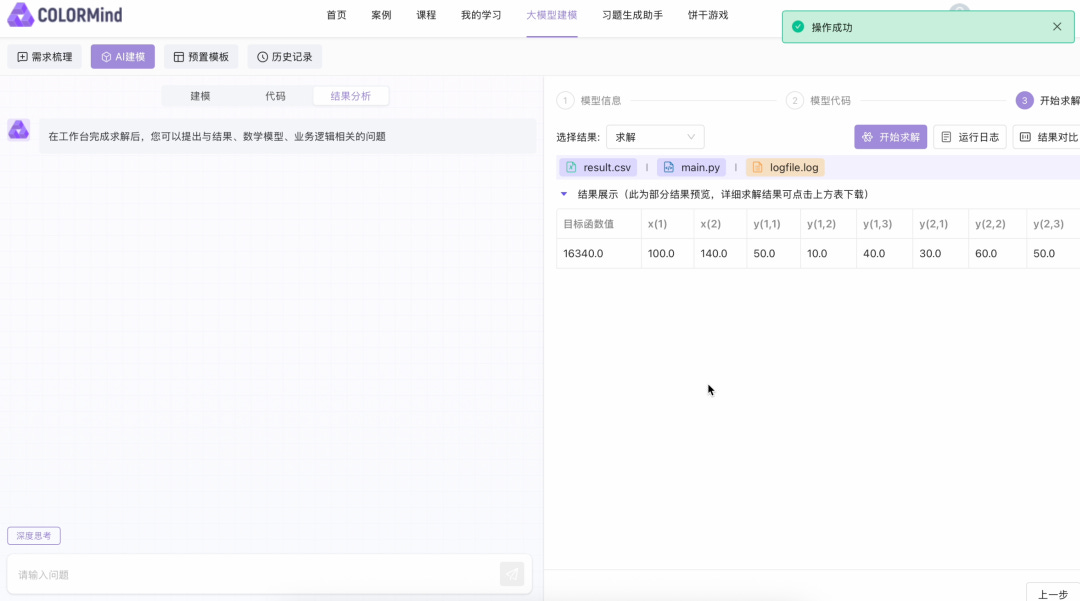Open the 案例 nav item

tap(381, 15)
